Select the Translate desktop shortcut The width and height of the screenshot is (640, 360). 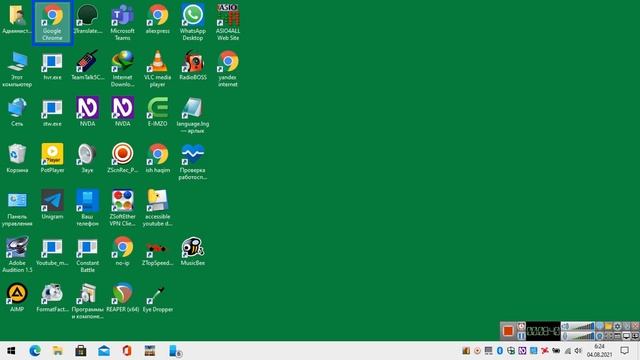tap(87, 20)
